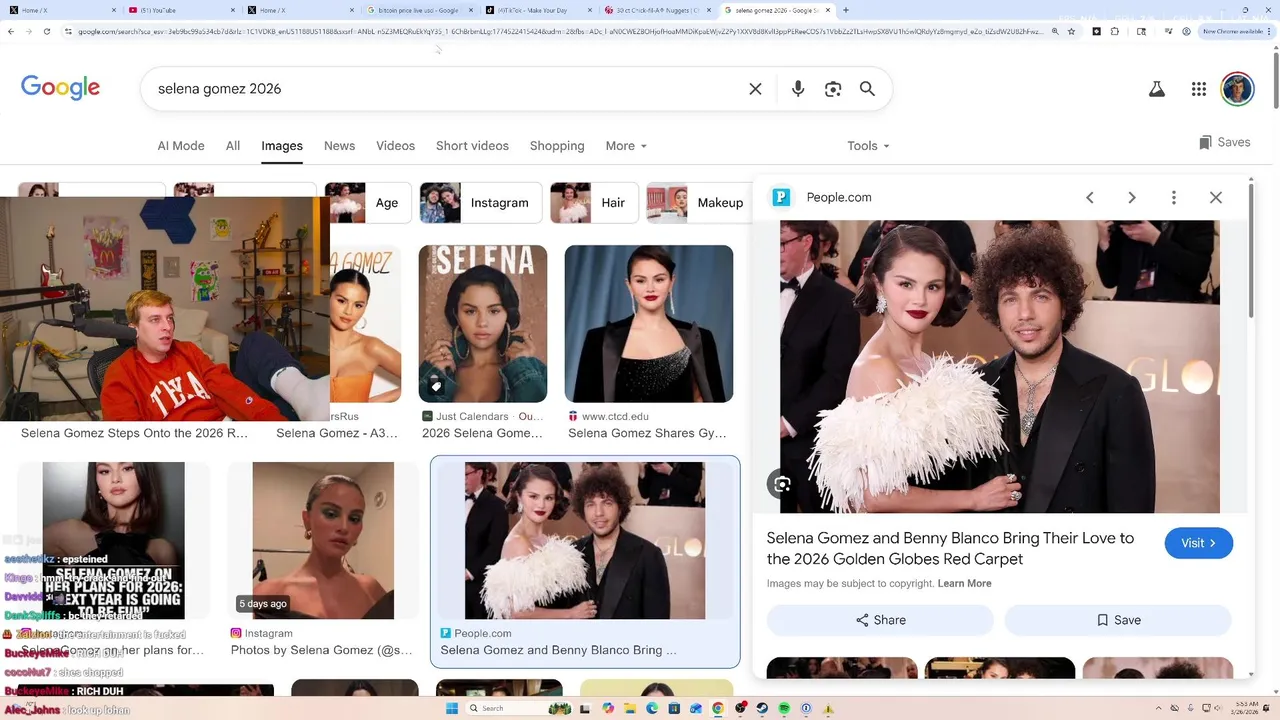
Task: Expand the Tools dropdown
Action: [868, 146]
